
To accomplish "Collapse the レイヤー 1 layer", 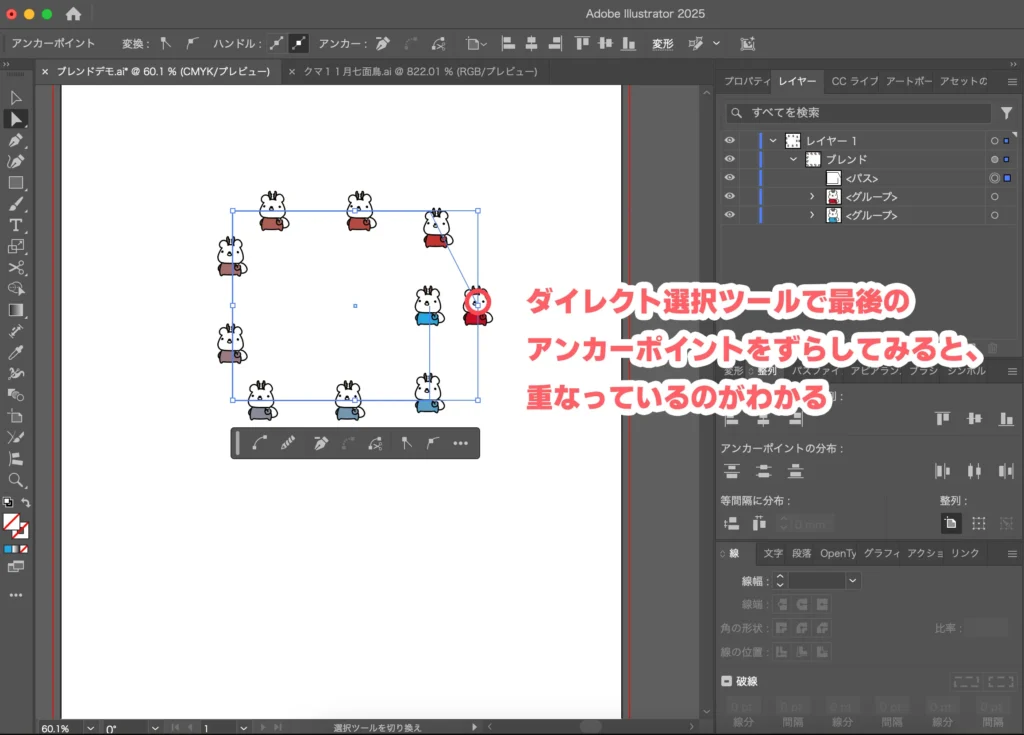I will [x=773, y=140].
